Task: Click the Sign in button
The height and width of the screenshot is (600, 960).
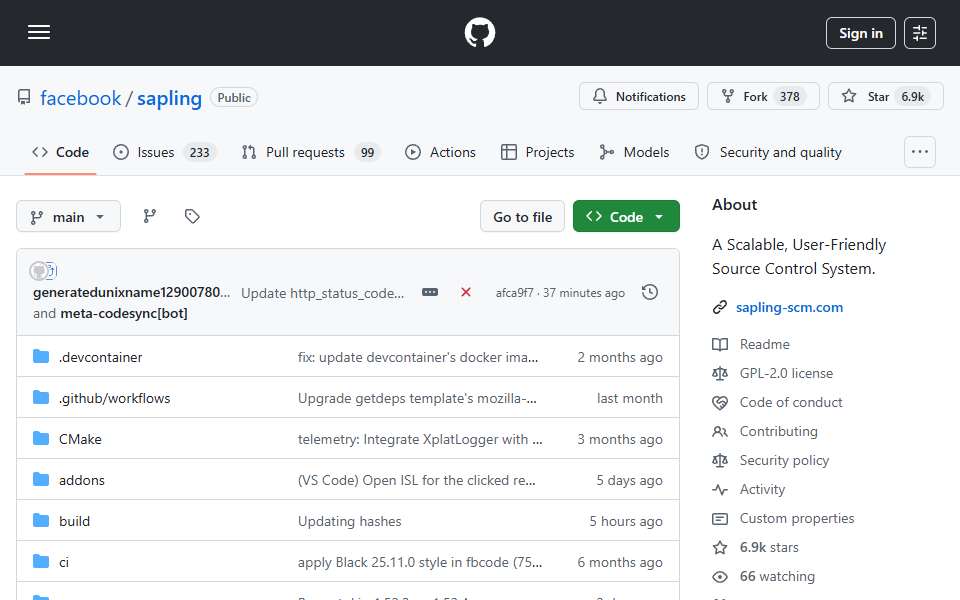Action: 860,33
